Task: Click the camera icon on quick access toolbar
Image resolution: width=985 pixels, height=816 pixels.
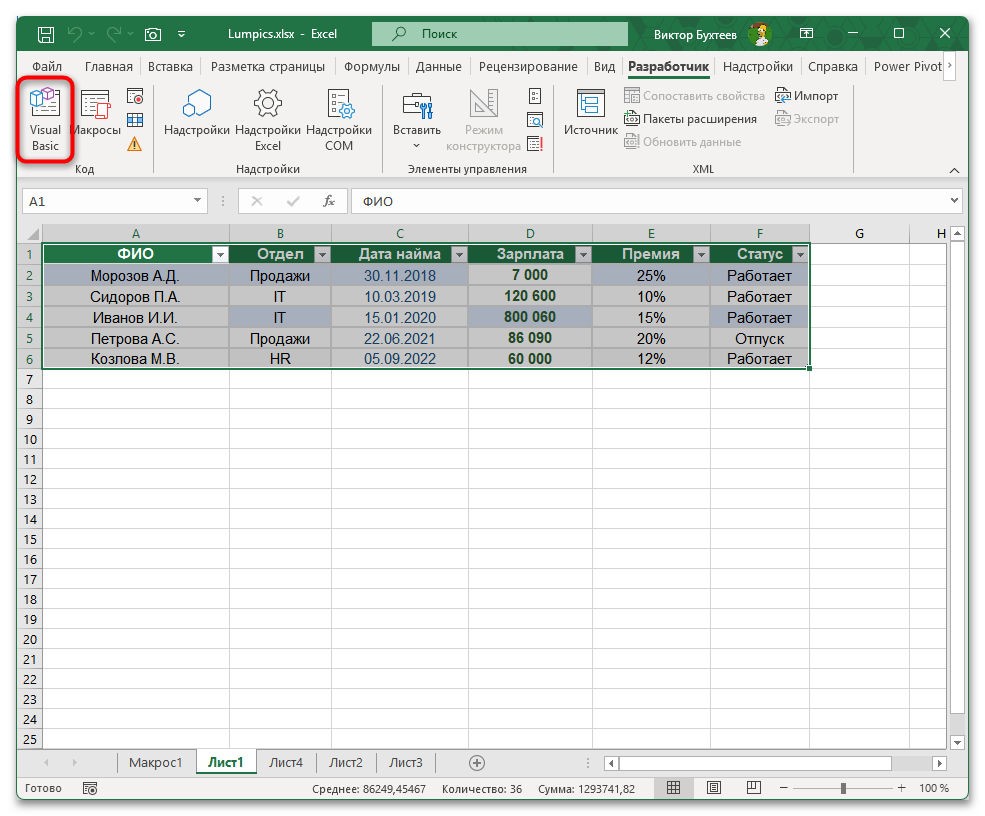Action: point(152,33)
